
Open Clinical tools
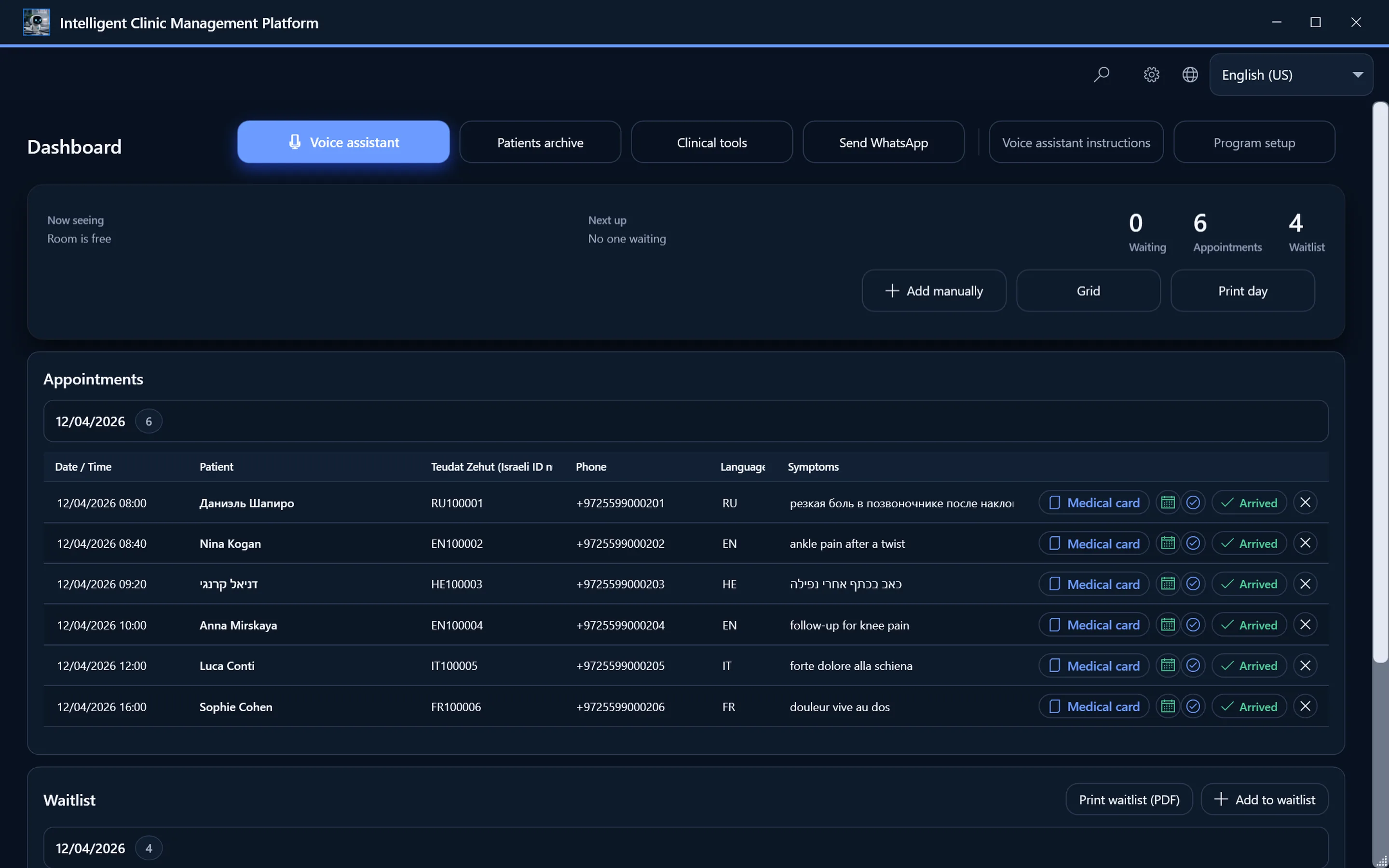(712, 142)
